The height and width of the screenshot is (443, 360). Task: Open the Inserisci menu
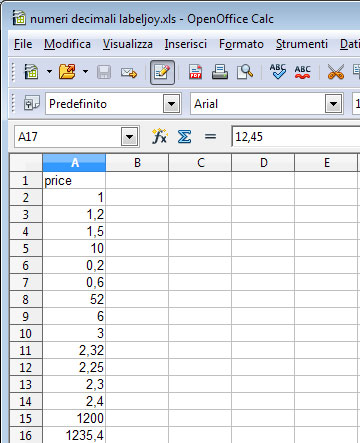(186, 44)
